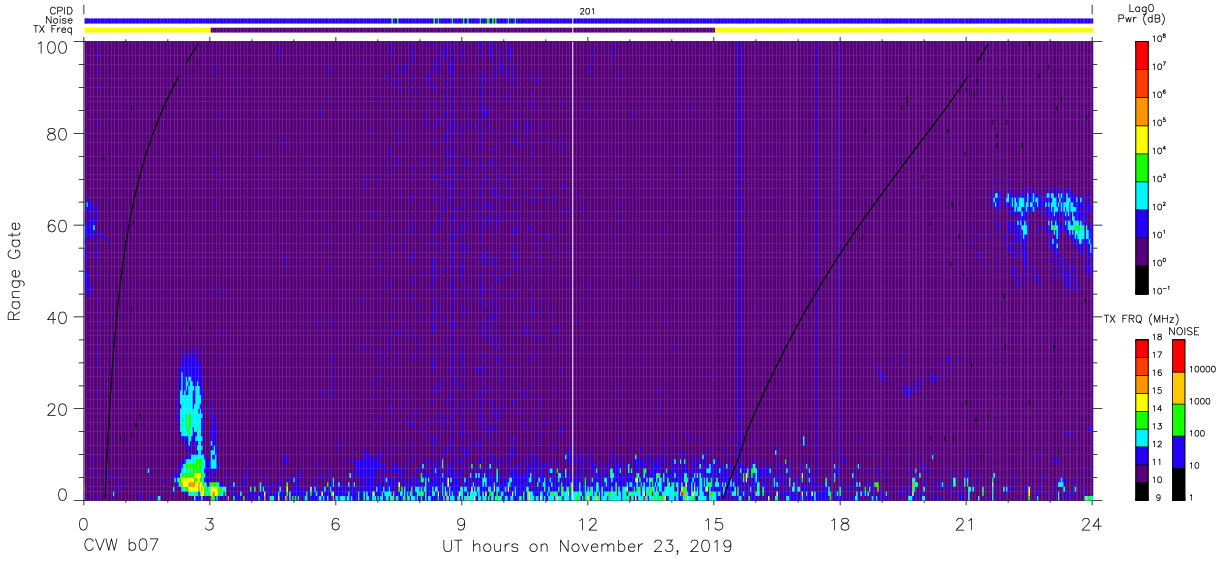Select the red 10000 NOISE legend swatch
Viewport: 1228px width, 567px height.
[x=1178, y=355]
